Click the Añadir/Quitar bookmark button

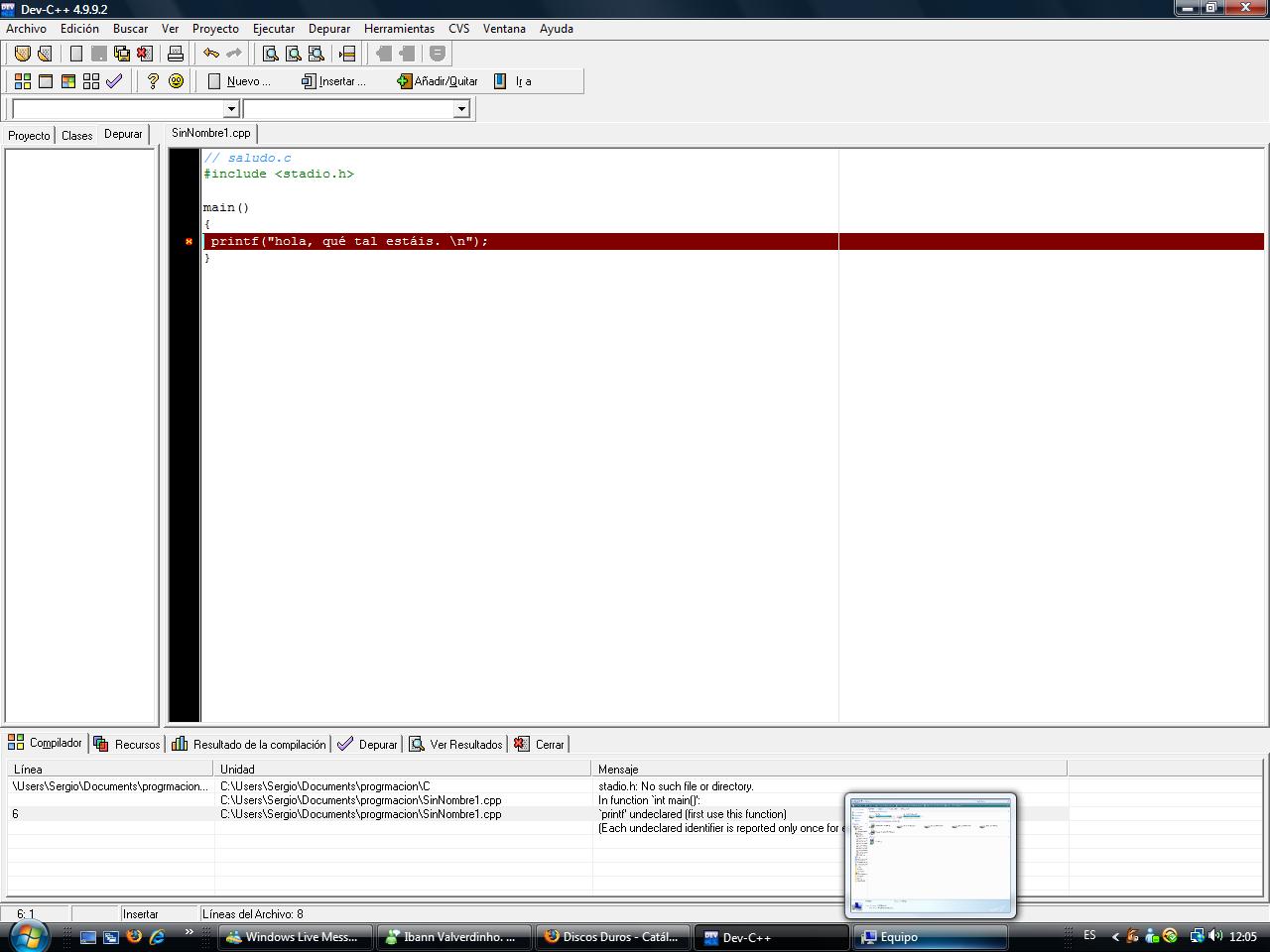tap(438, 81)
